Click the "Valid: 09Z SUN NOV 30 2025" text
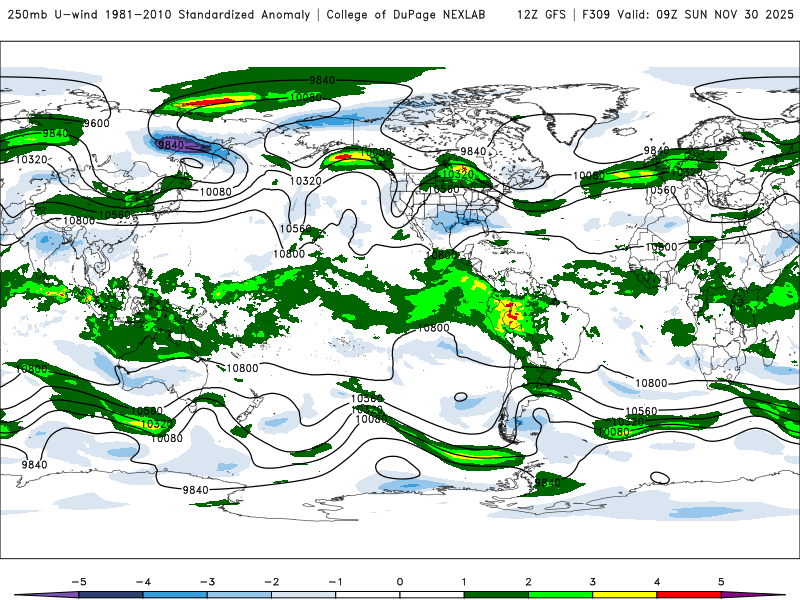This screenshot has width=800, height=600. tap(706, 14)
